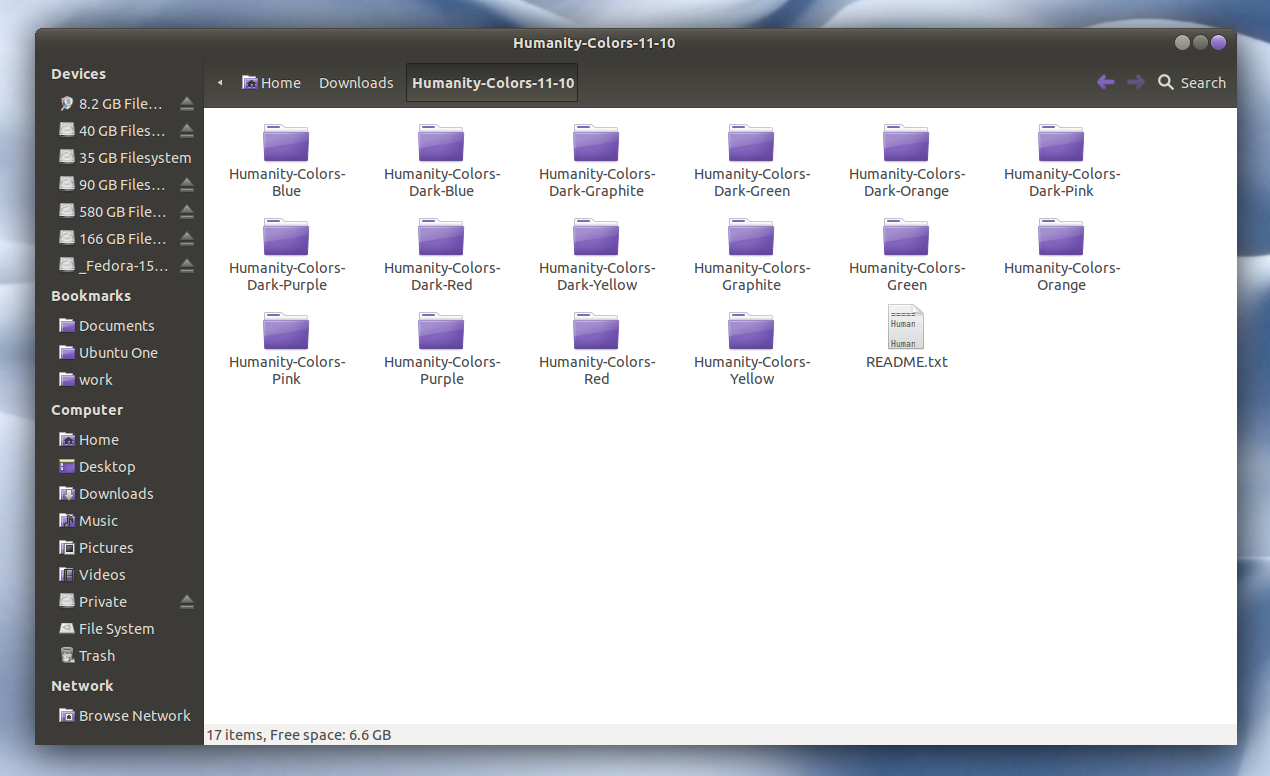Eject the 8.2 GB Filesystem device

[x=187, y=103]
